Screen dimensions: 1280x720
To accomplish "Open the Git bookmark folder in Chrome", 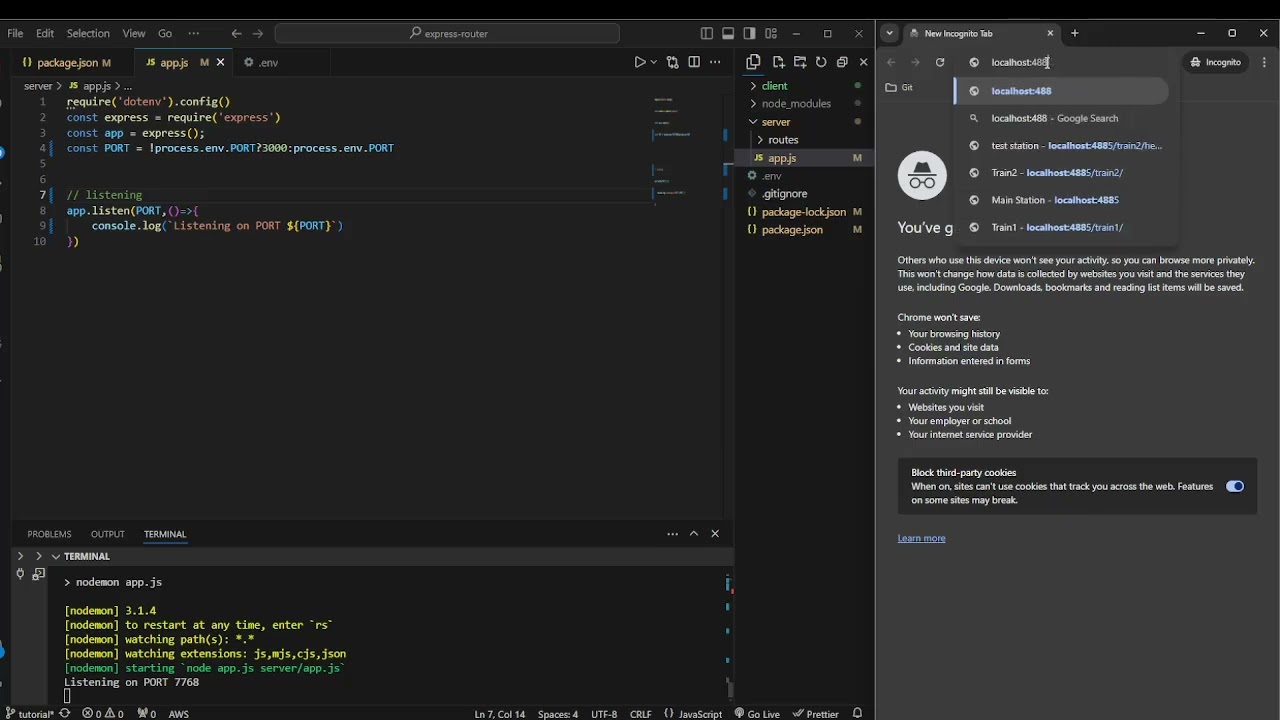I will tap(900, 87).
